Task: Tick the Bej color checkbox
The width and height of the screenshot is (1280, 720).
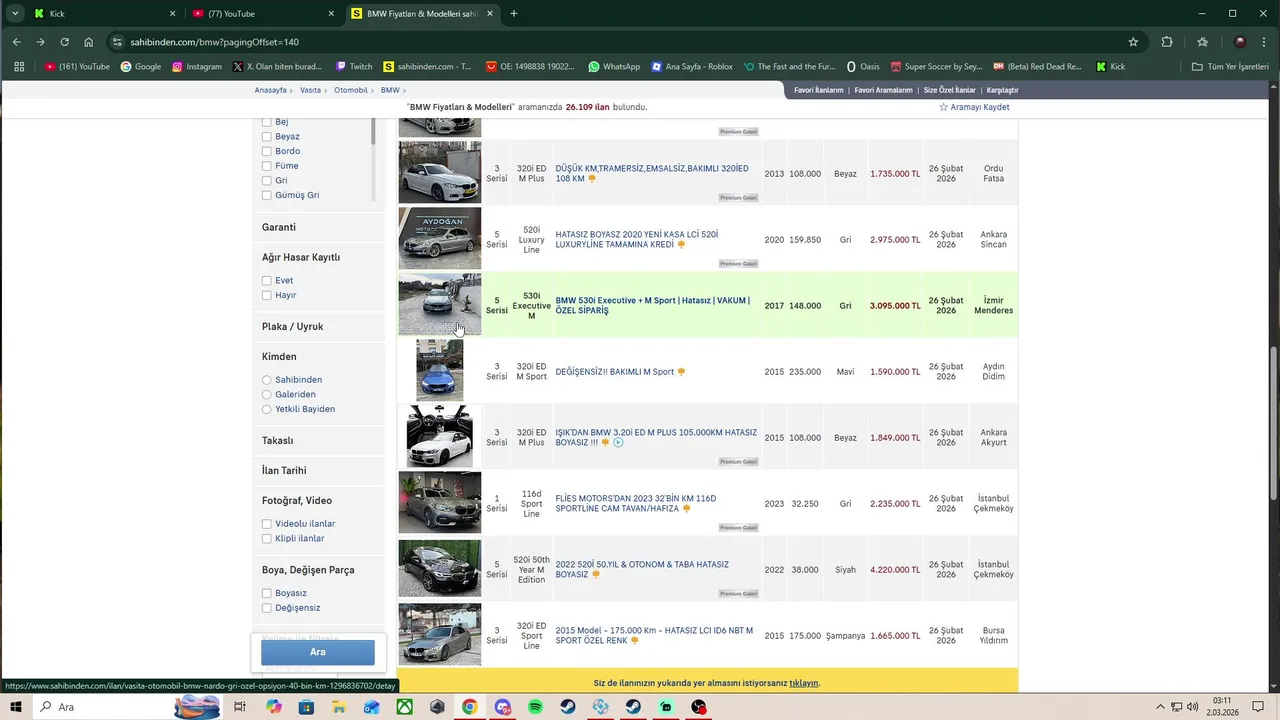Action: click(x=267, y=122)
